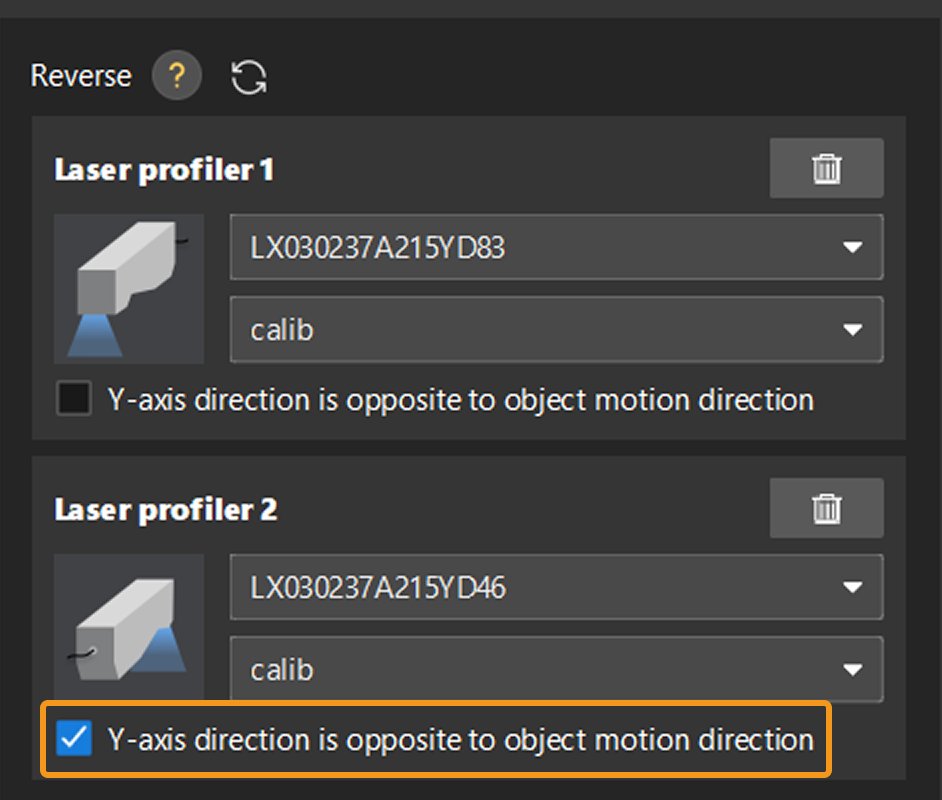The height and width of the screenshot is (800, 942).
Task: Click the arrow on the LX030237A215YD83 dropdown
Action: [852, 247]
